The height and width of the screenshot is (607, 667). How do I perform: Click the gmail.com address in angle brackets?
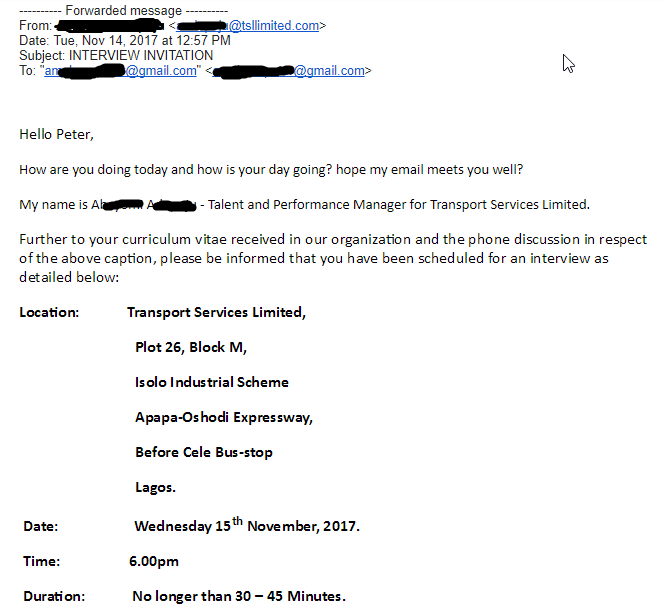click(x=288, y=70)
